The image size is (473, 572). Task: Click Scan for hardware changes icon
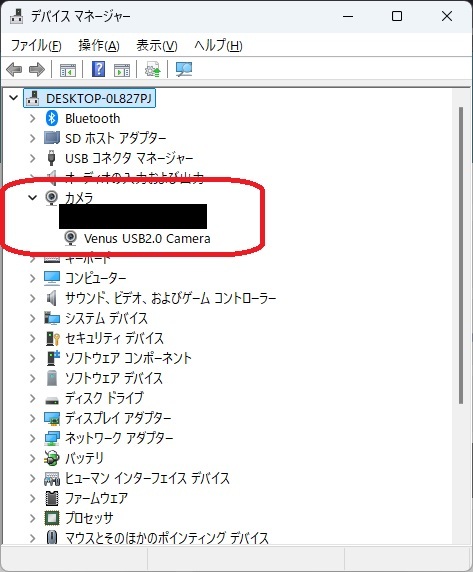point(184,69)
